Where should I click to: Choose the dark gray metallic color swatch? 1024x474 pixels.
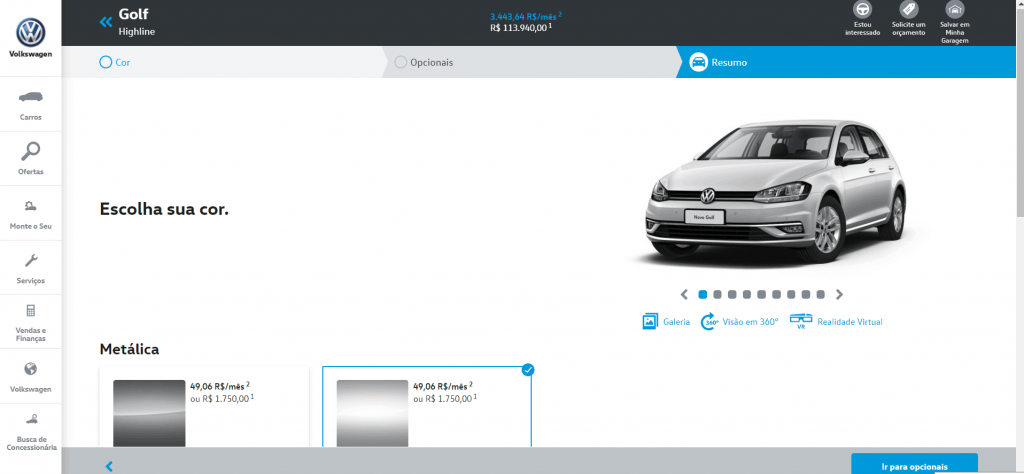[149, 413]
